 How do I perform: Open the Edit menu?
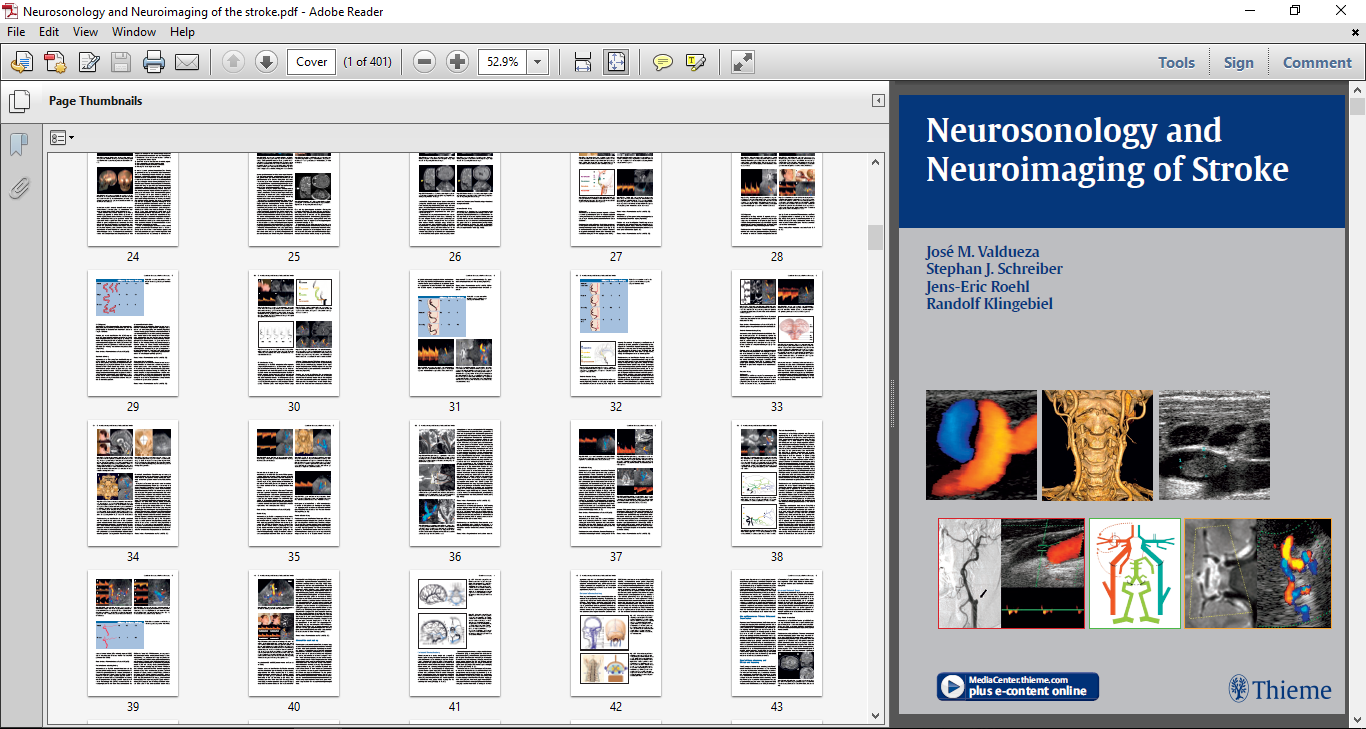(49, 32)
